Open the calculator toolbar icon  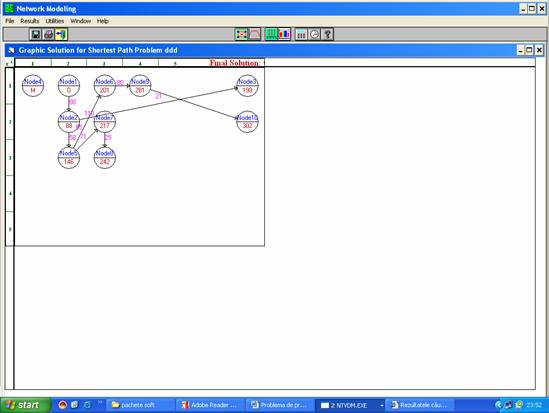point(301,34)
